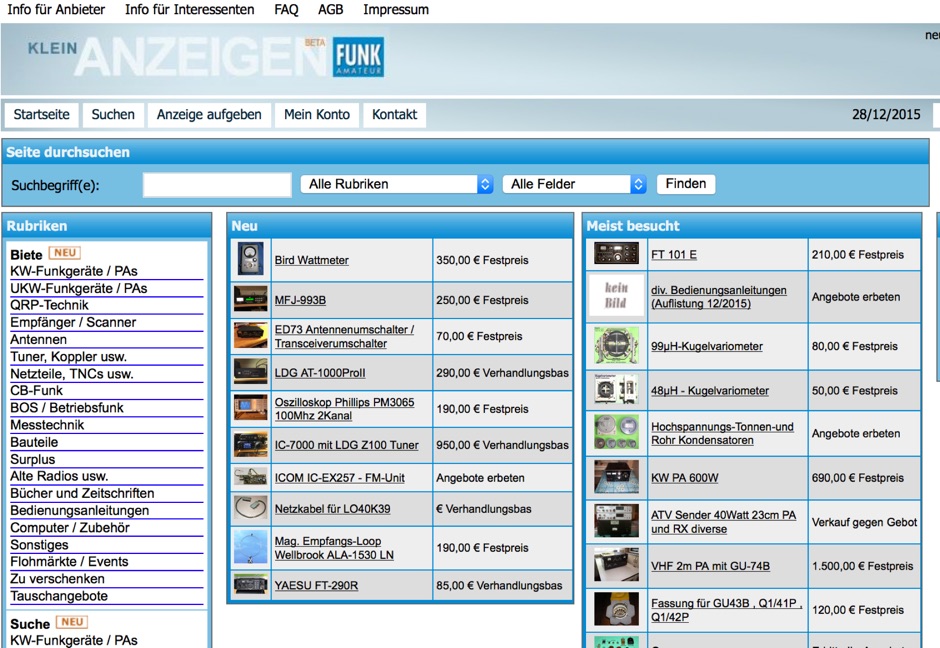Open the ICOM IC-EX257 thumbnail
Viewport: 940px width, 648px height.
tap(251, 477)
